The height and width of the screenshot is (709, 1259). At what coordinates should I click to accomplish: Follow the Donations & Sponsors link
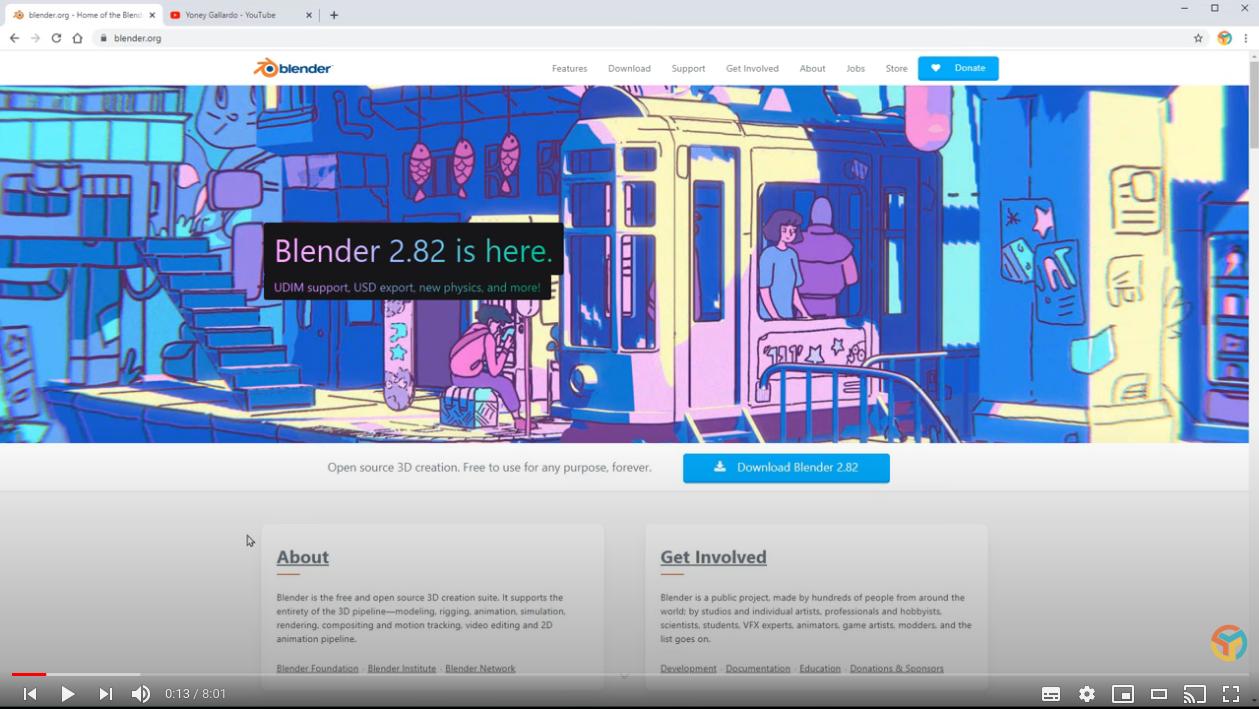896,668
